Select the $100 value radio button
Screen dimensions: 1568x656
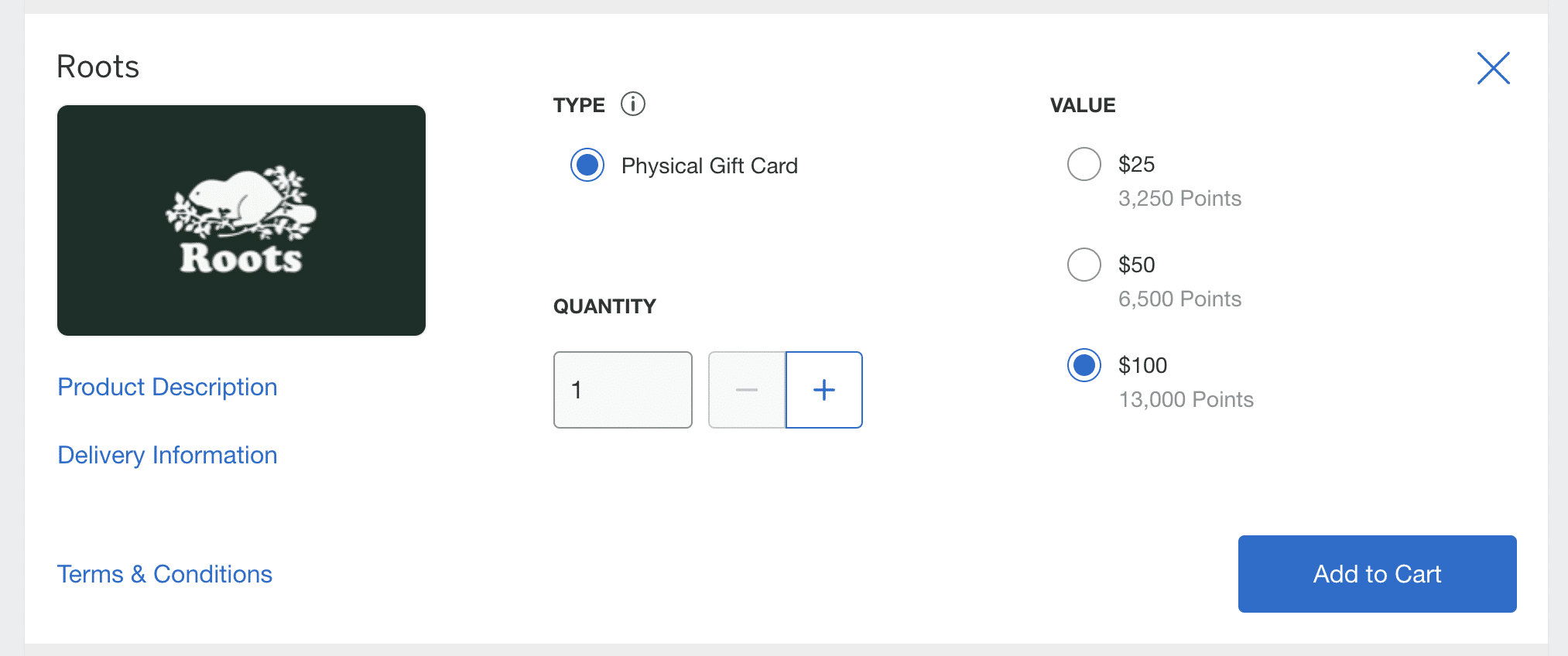[x=1084, y=365]
